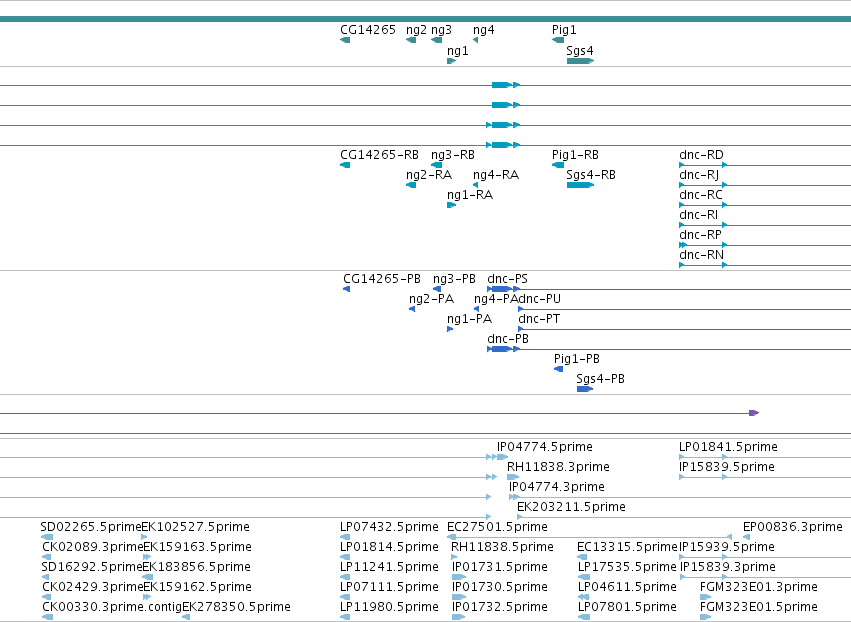Click the ng2-RA transcript label
This screenshot has width=851, height=622.
click(429, 175)
